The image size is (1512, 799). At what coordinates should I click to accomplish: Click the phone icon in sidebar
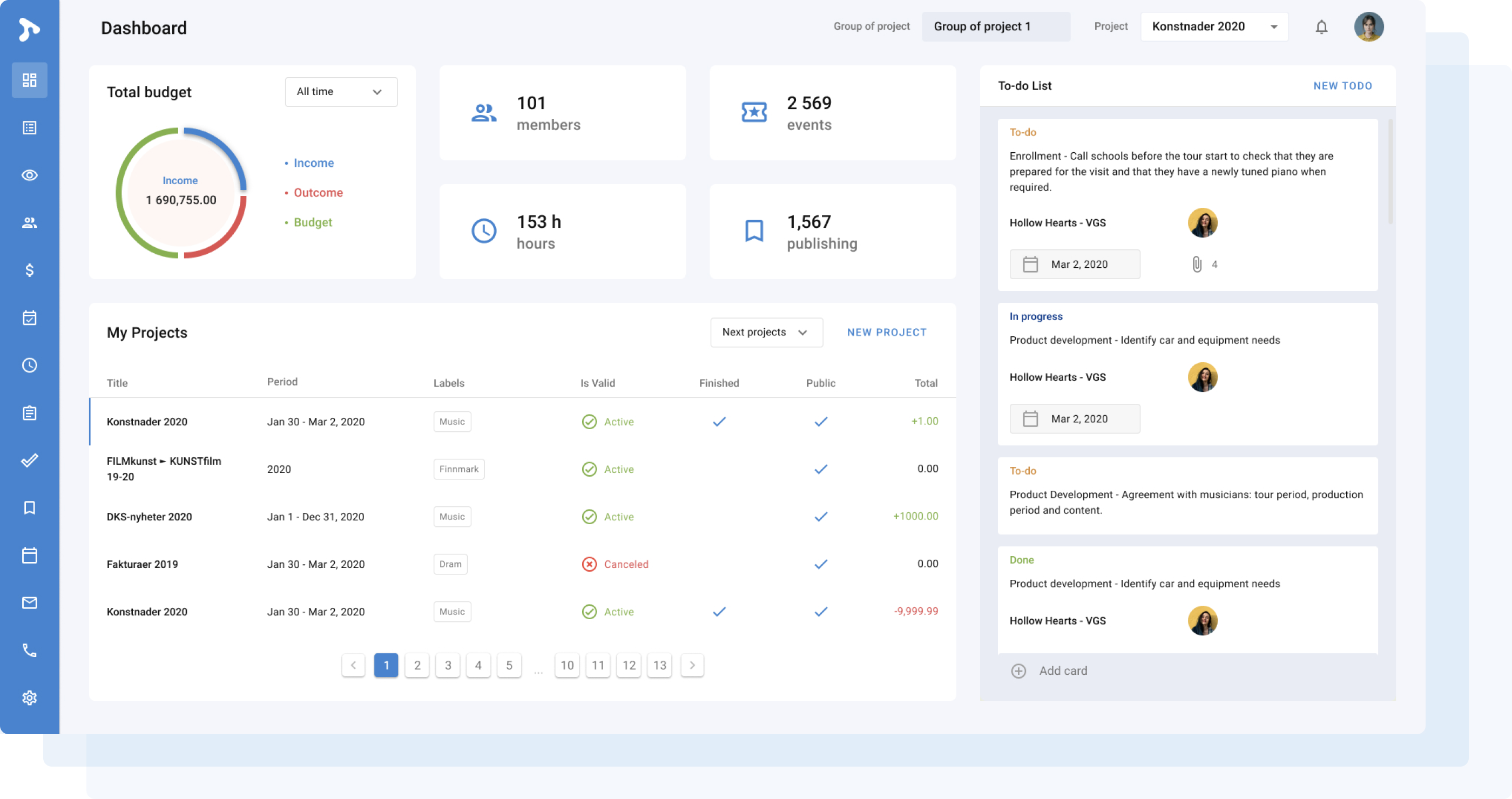click(x=29, y=650)
